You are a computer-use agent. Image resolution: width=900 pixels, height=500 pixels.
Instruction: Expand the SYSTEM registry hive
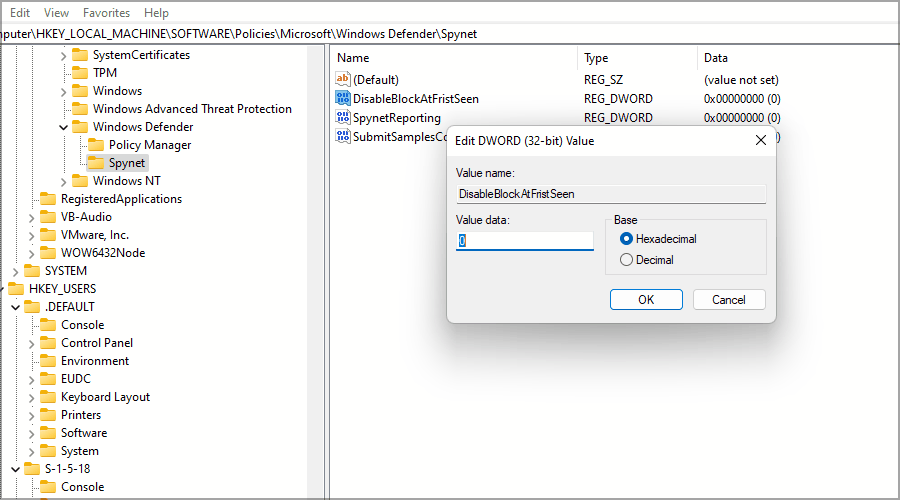[16, 271]
